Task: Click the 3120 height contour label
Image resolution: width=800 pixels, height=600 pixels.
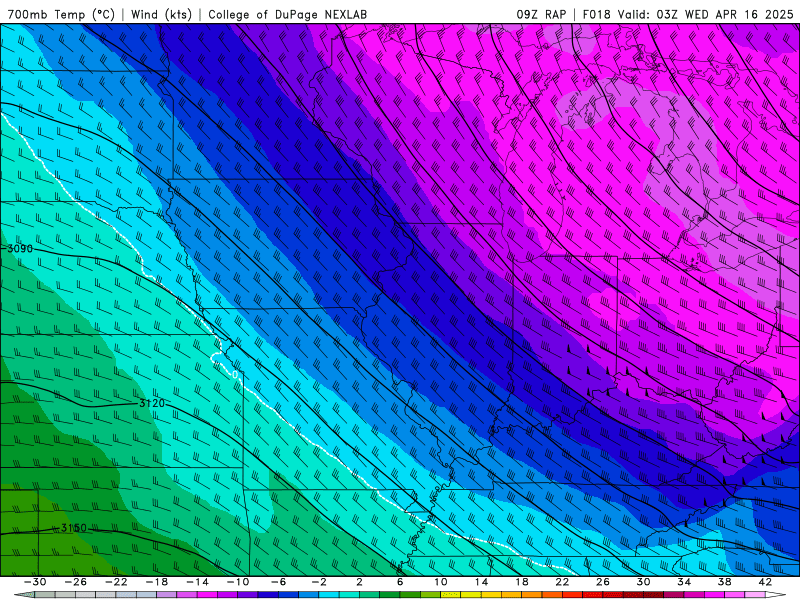Action: (x=152, y=403)
